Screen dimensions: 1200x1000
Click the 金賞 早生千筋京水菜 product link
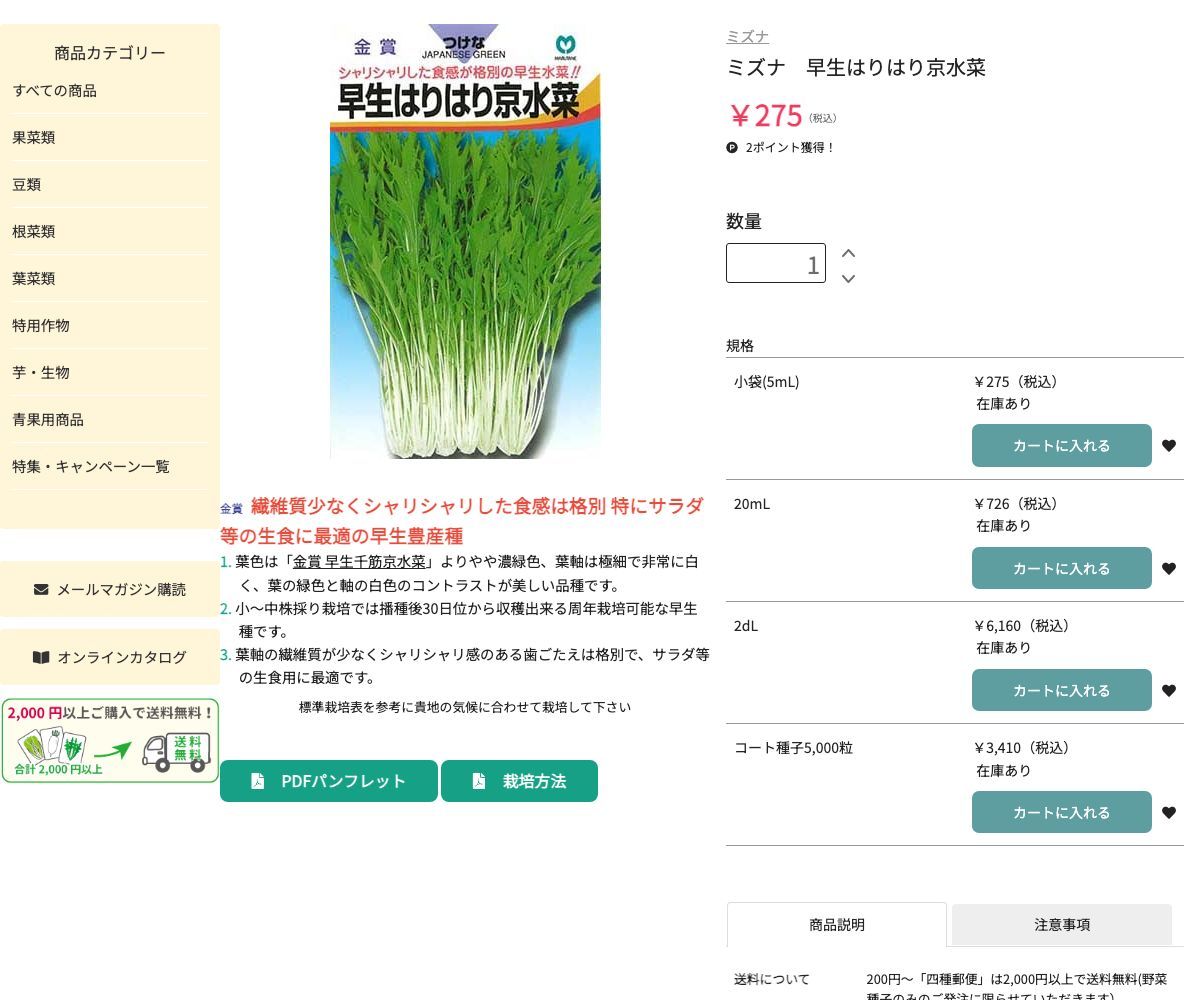[360, 561]
